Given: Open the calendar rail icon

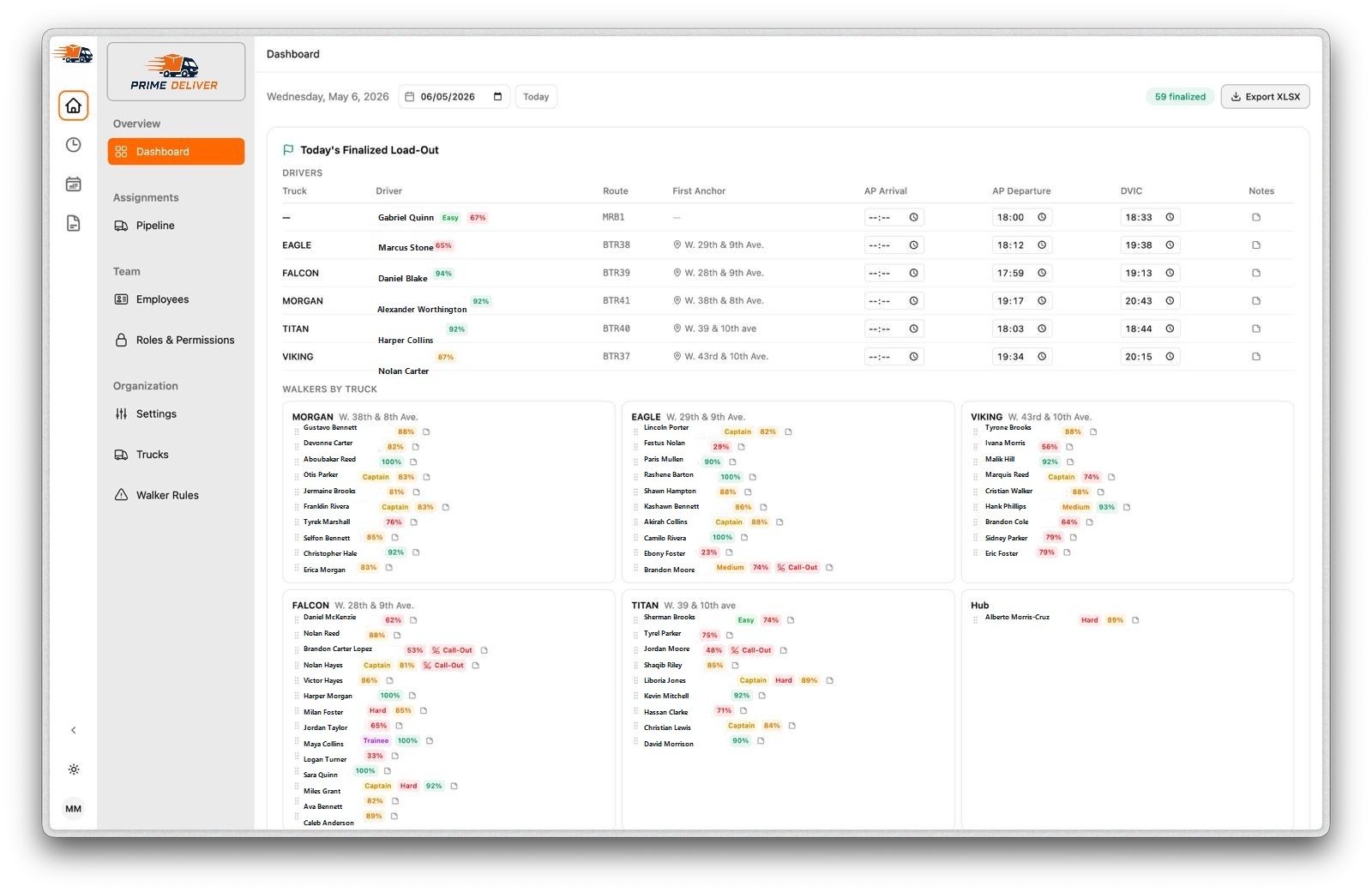Looking at the screenshot, I should [74, 184].
